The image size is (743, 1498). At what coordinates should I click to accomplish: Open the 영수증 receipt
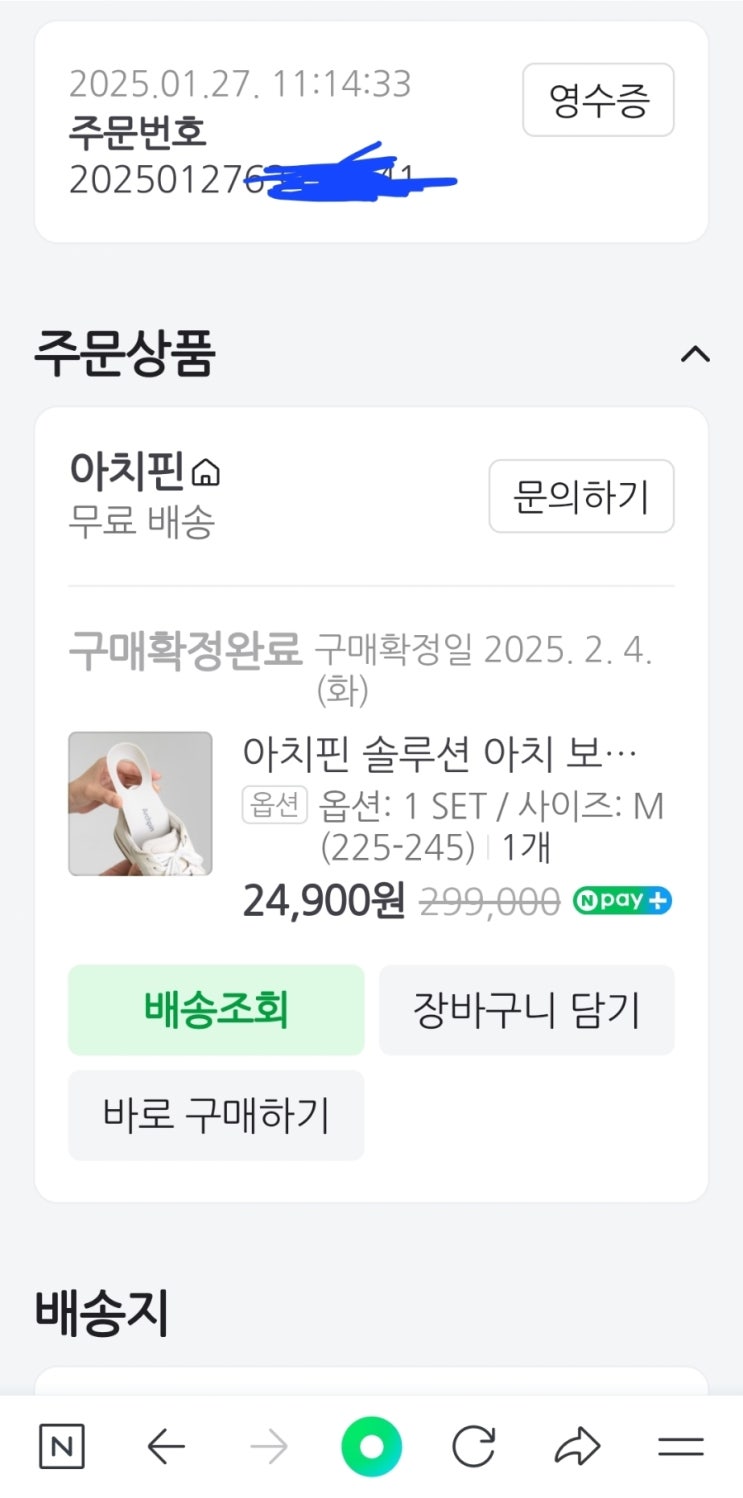[598, 100]
